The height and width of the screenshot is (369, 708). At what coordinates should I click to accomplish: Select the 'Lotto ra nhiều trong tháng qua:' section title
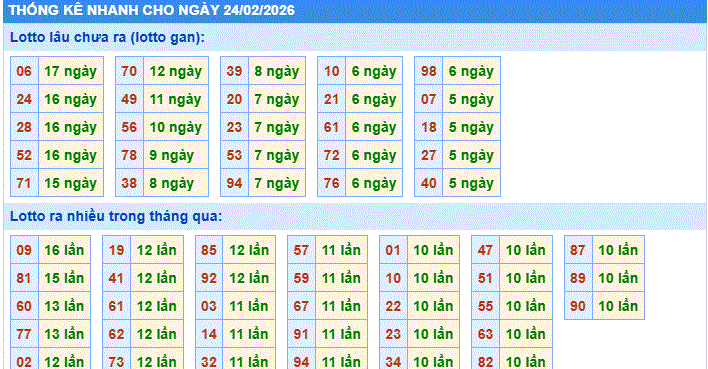pos(116,216)
